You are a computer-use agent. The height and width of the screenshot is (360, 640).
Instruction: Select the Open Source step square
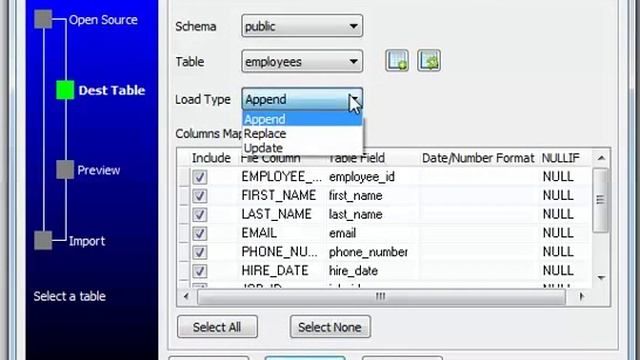tap(43, 19)
